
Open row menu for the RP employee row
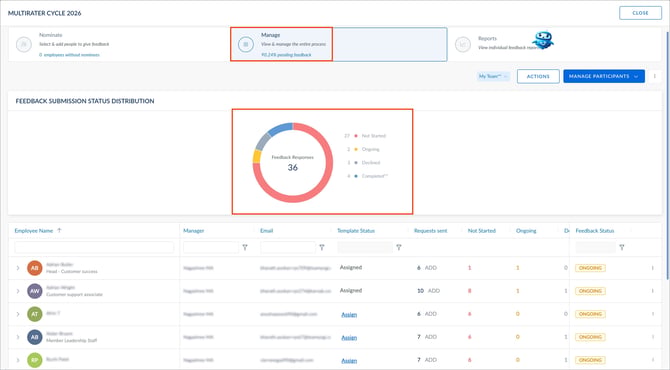click(652, 360)
